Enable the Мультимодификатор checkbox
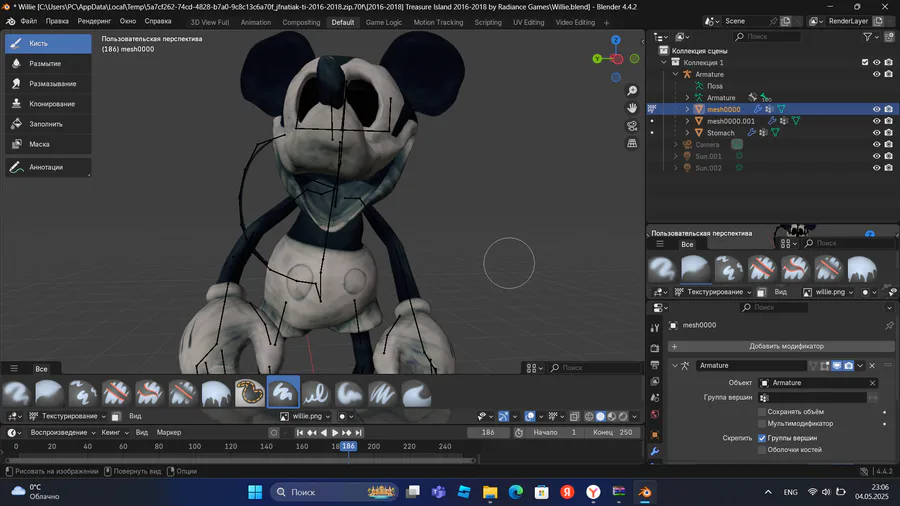 762,423
